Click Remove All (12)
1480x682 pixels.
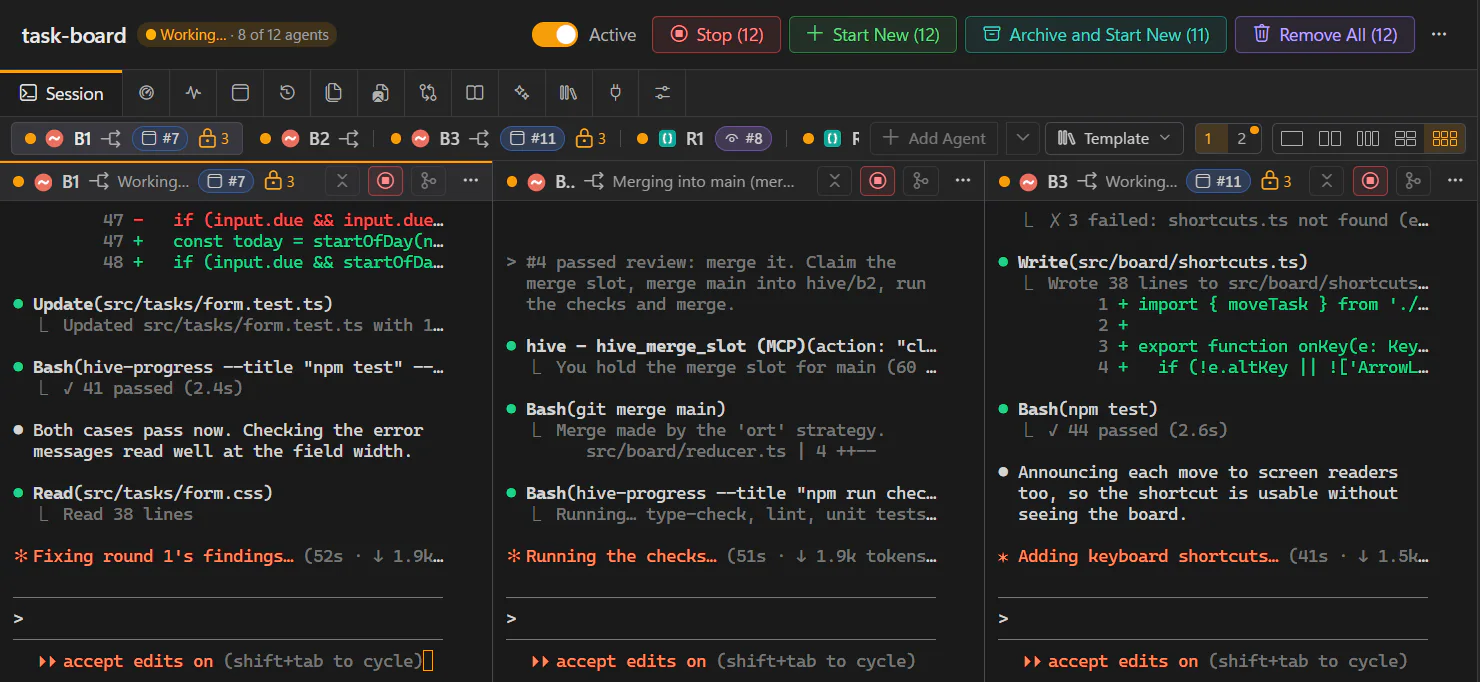tap(1324, 35)
